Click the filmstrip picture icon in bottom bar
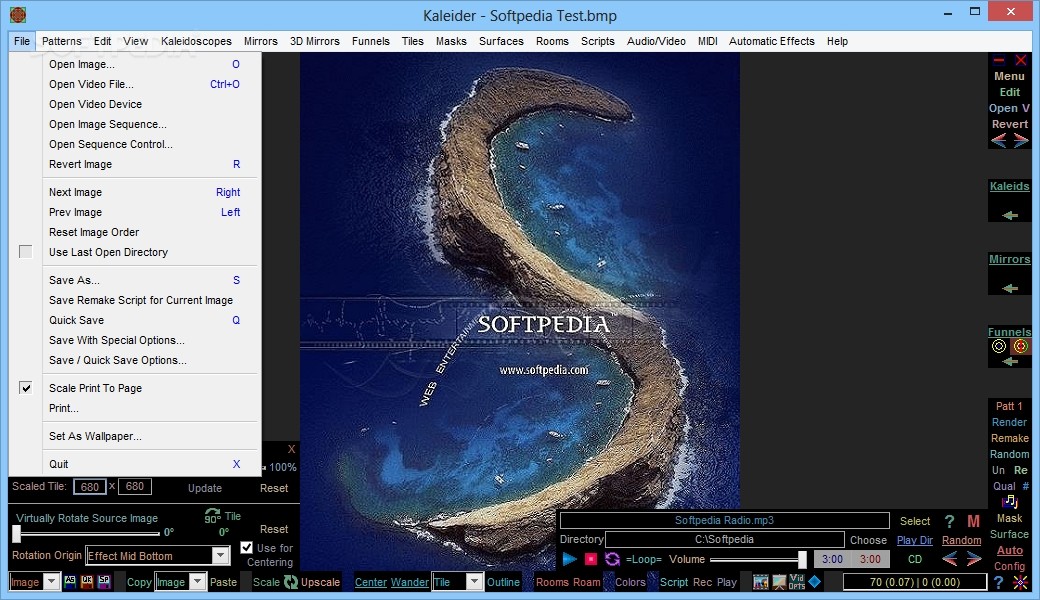This screenshot has width=1040, height=600. 761,582
